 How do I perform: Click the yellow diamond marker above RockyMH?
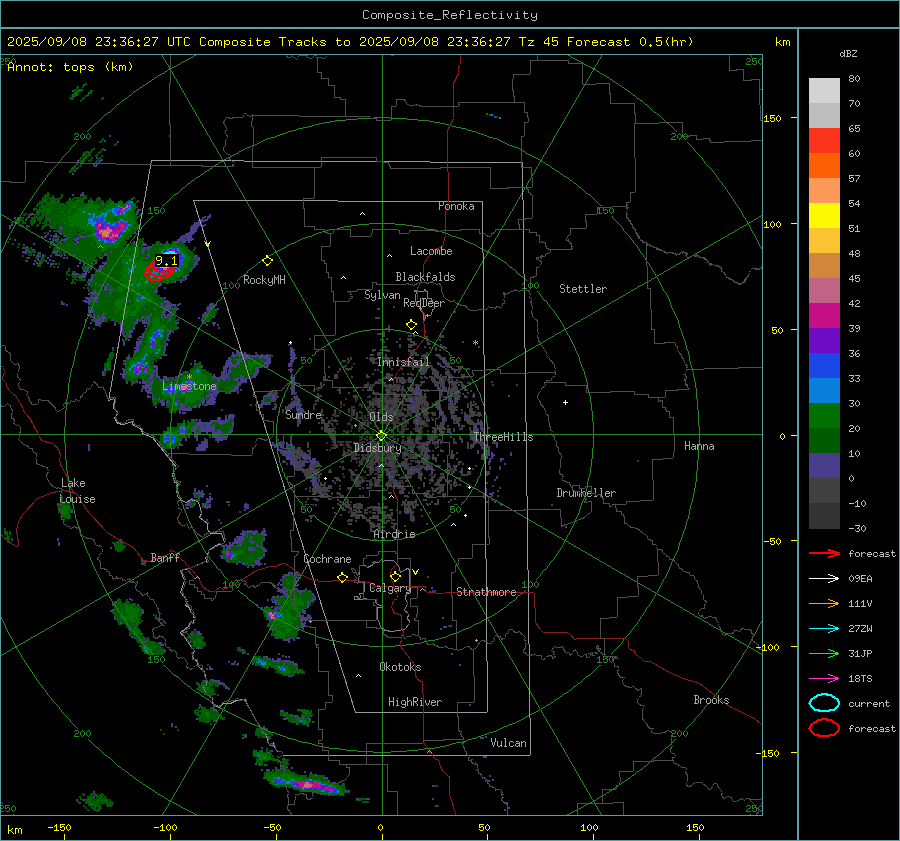(x=267, y=261)
